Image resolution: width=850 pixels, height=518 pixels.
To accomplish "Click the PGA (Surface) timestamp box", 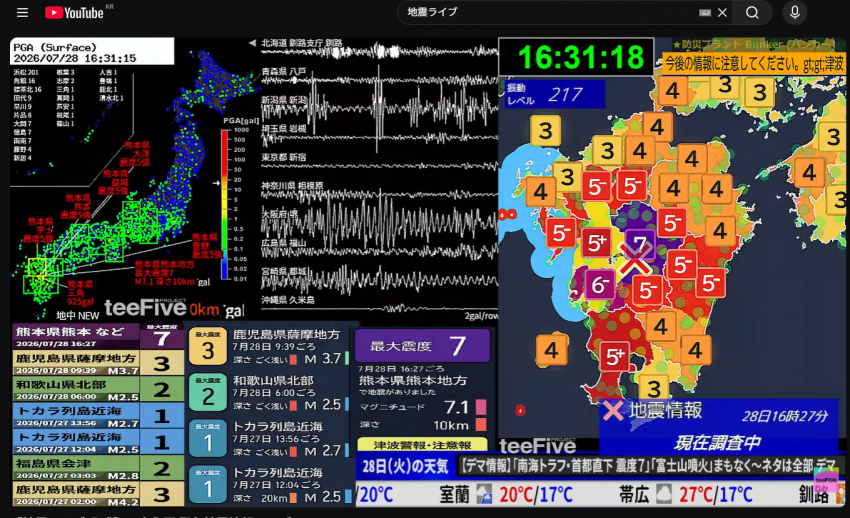I will click(92, 53).
